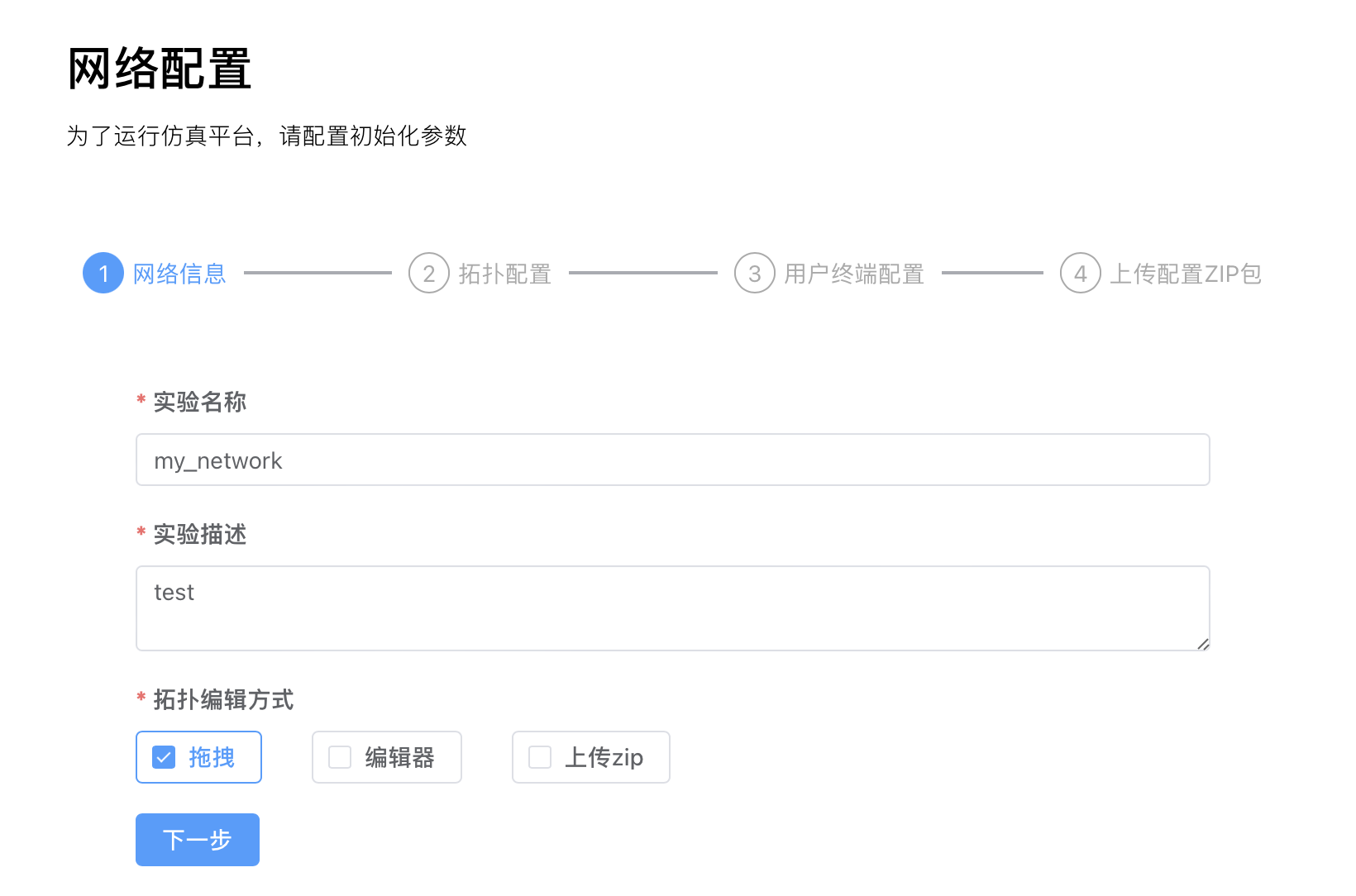The width and height of the screenshot is (1356, 896).
Task: Choose the 拖拽 option label
Action: [212, 757]
